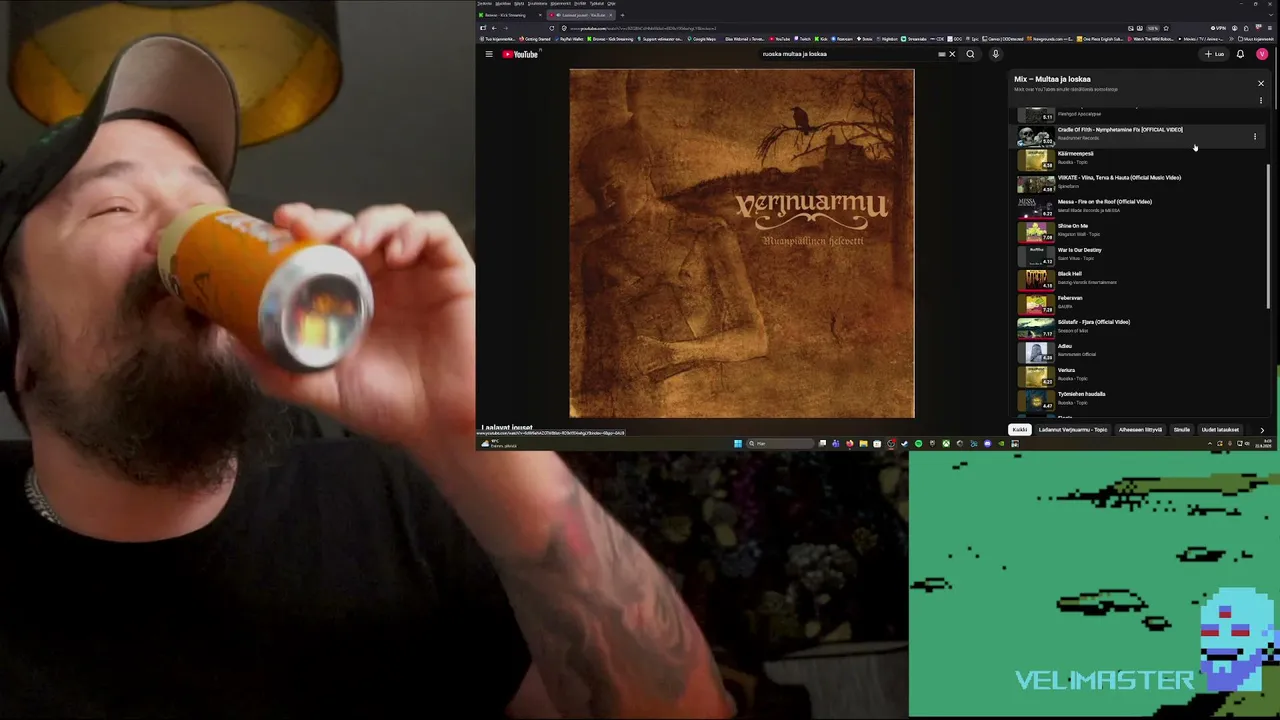1280x720 pixels.
Task: Select the song Veriura
Action: 1067,370
